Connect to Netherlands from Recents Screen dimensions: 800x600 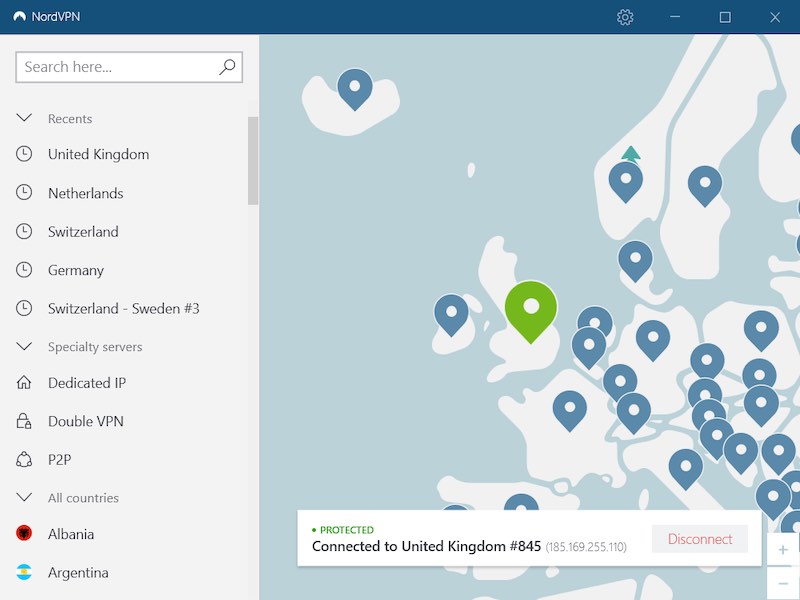point(86,193)
